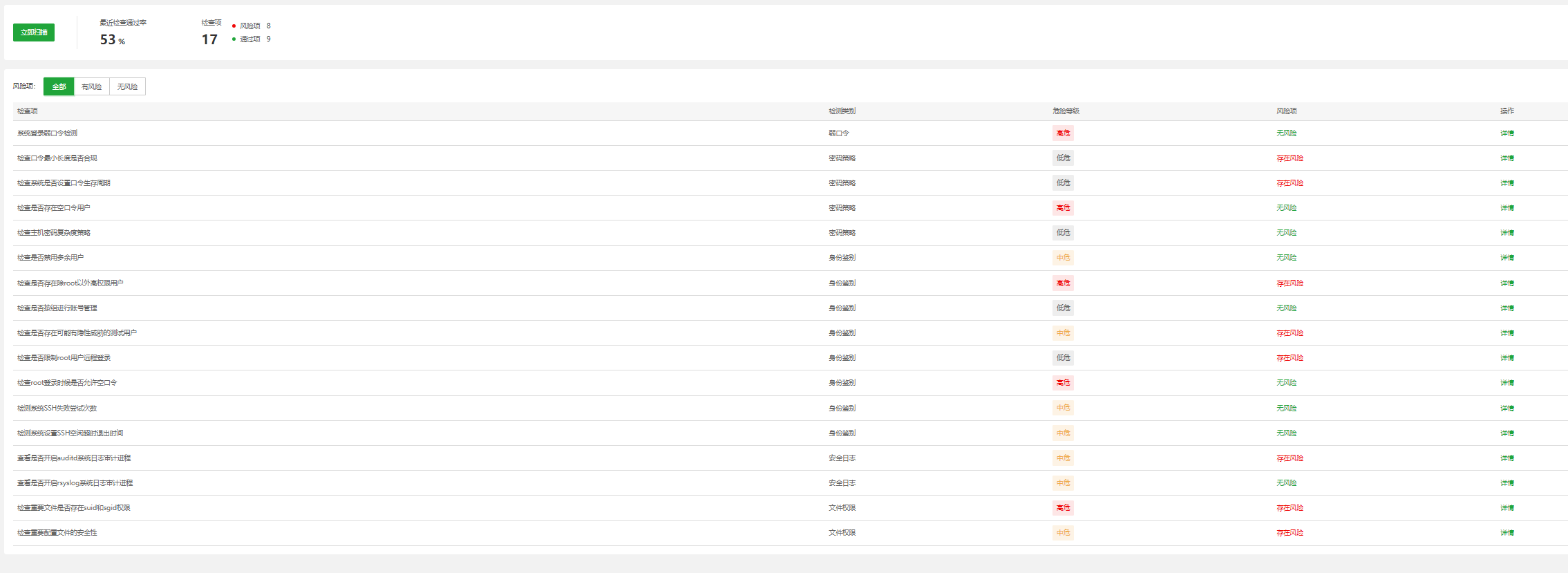1568x573 pixels.
Task: Open 详情 for 检查是否存在可能有隐性威胁的测试用户
Action: tap(1507, 333)
